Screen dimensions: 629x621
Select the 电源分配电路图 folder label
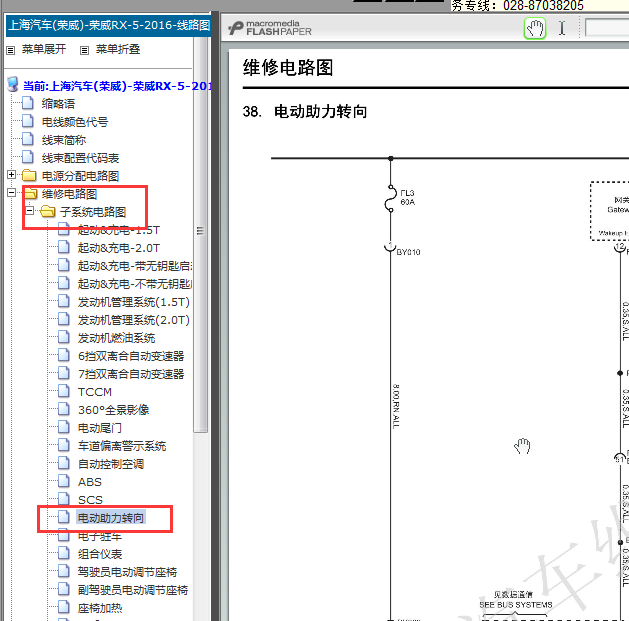[x=80, y=176]
